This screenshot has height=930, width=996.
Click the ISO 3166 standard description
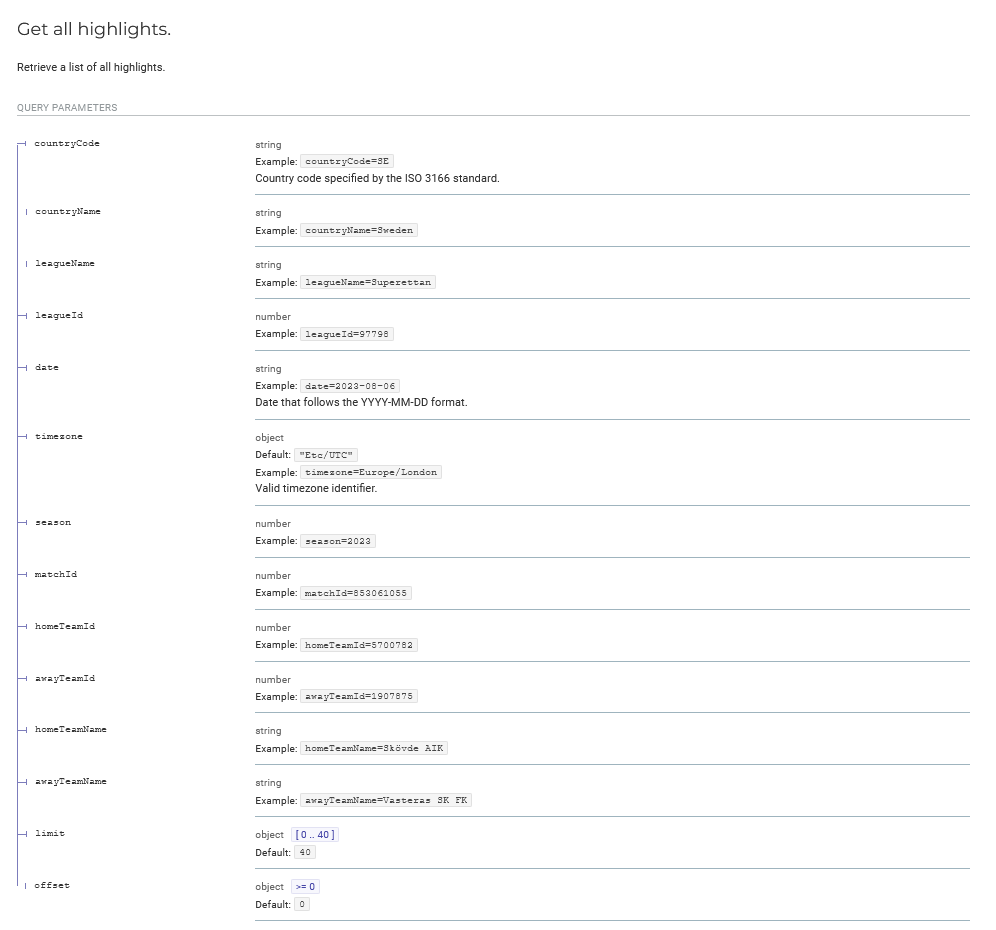click(377, 179)
